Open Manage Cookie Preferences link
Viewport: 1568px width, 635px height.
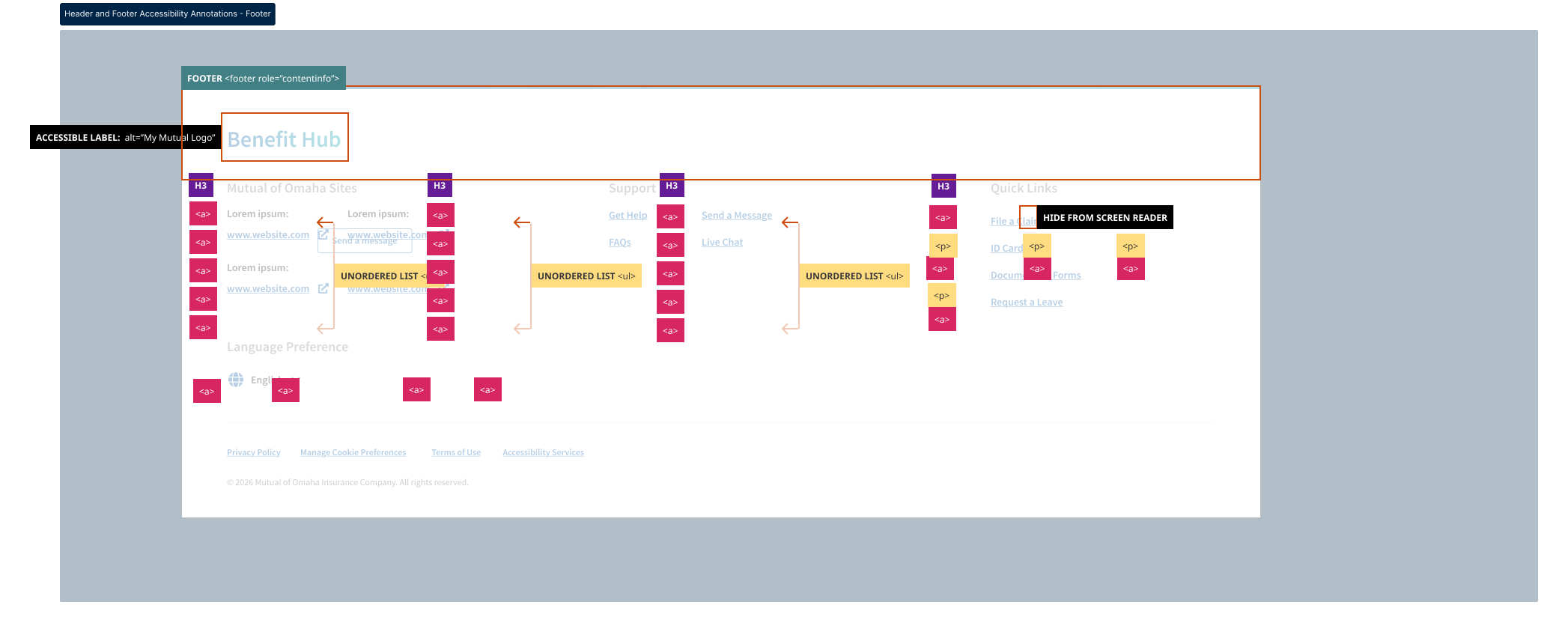353,452
